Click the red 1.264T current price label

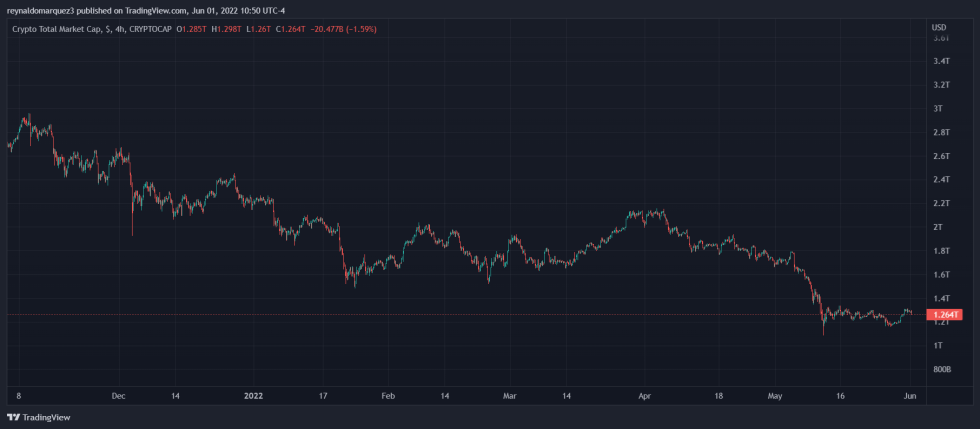coord(944,315)
